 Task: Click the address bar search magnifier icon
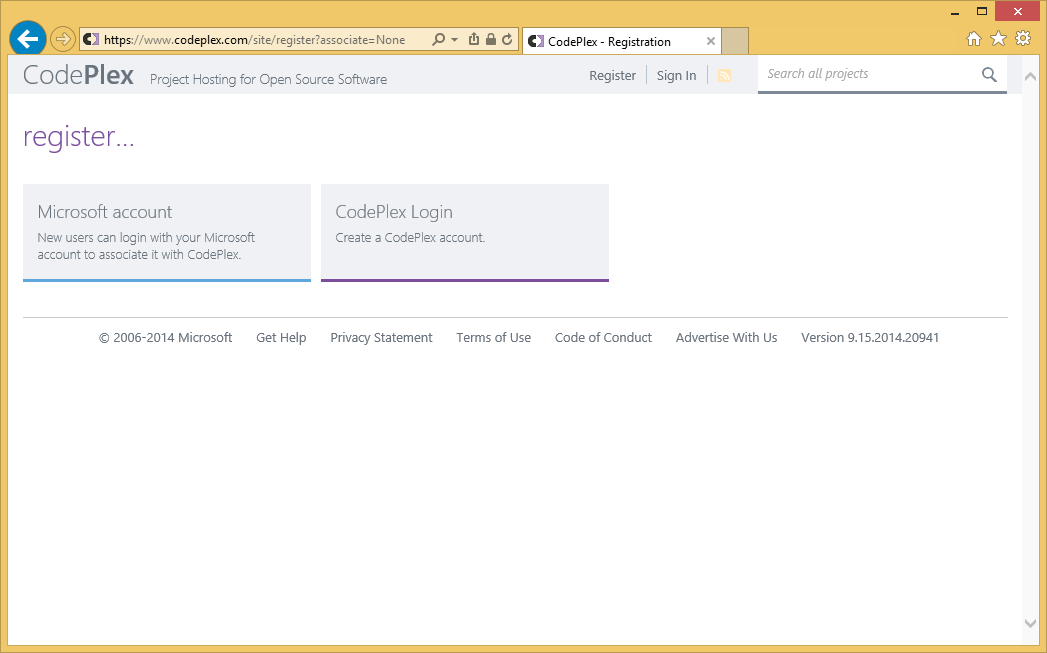pyautogui.click(x=438, y=39)
